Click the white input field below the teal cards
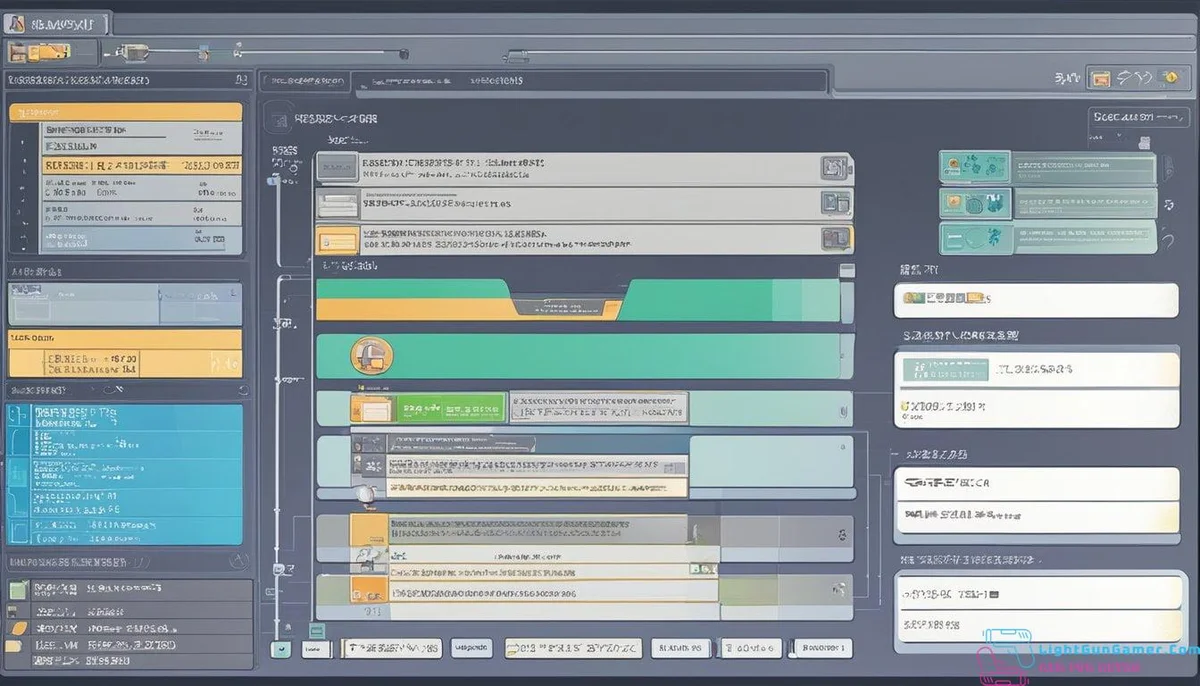The width and height of the screenshot is (1200, 686). 1035,299
